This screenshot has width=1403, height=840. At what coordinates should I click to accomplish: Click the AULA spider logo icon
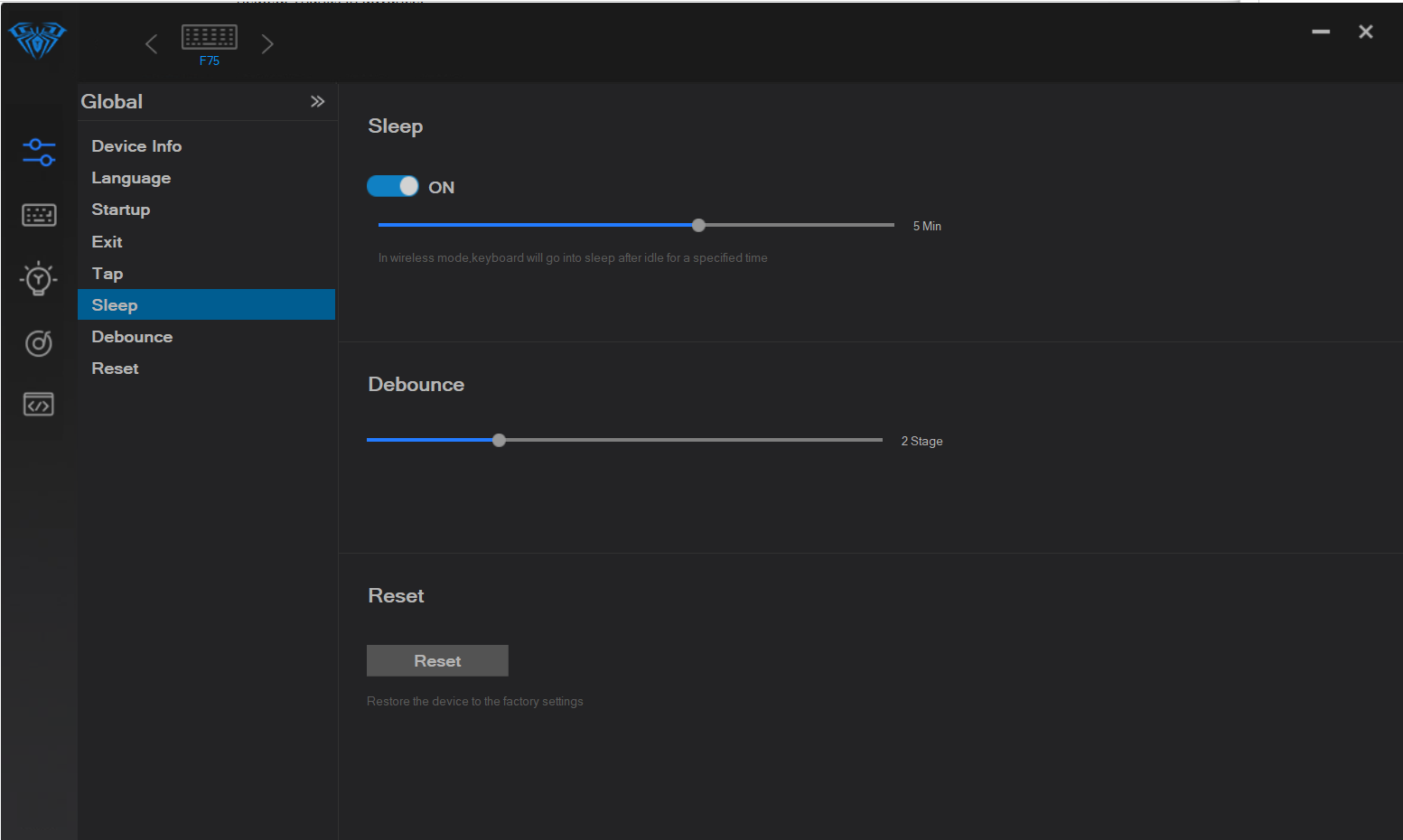(x=37, y=41)
